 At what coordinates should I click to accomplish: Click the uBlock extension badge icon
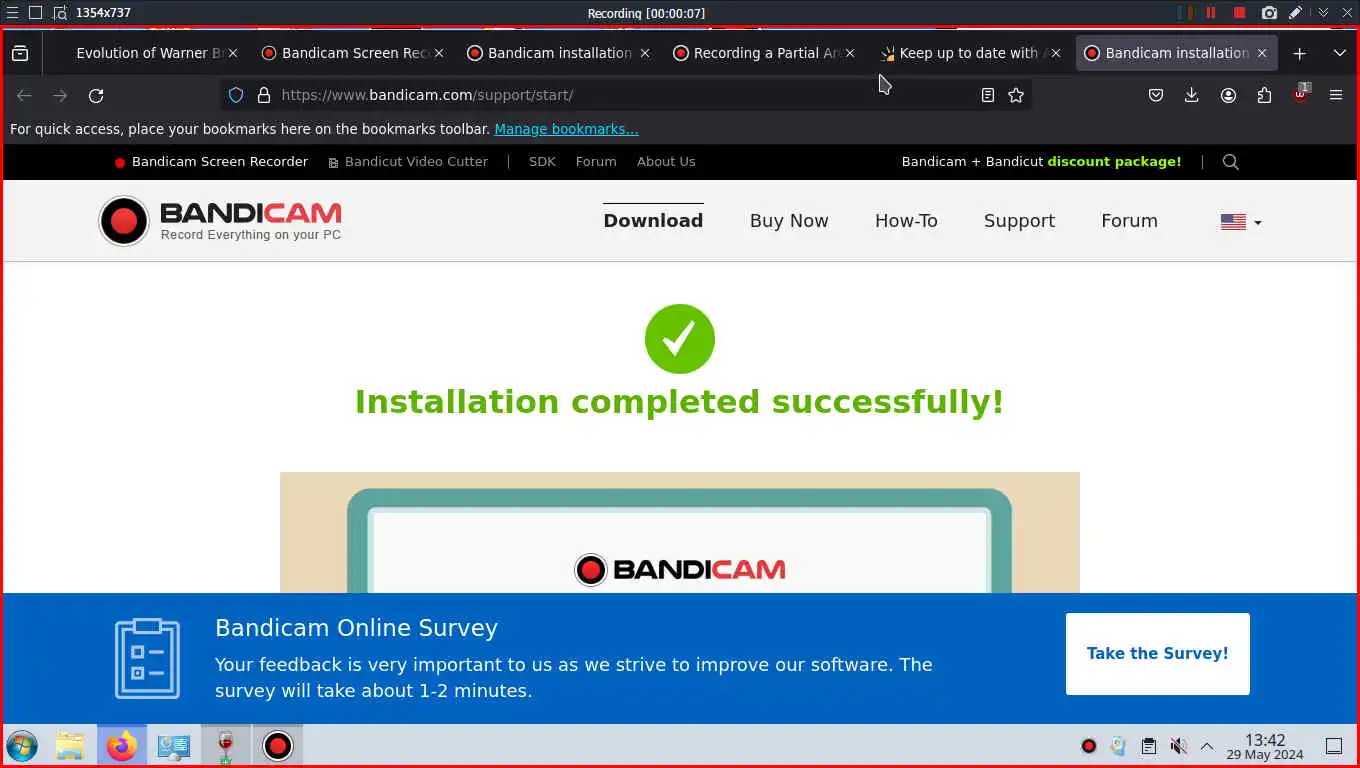1300,94
